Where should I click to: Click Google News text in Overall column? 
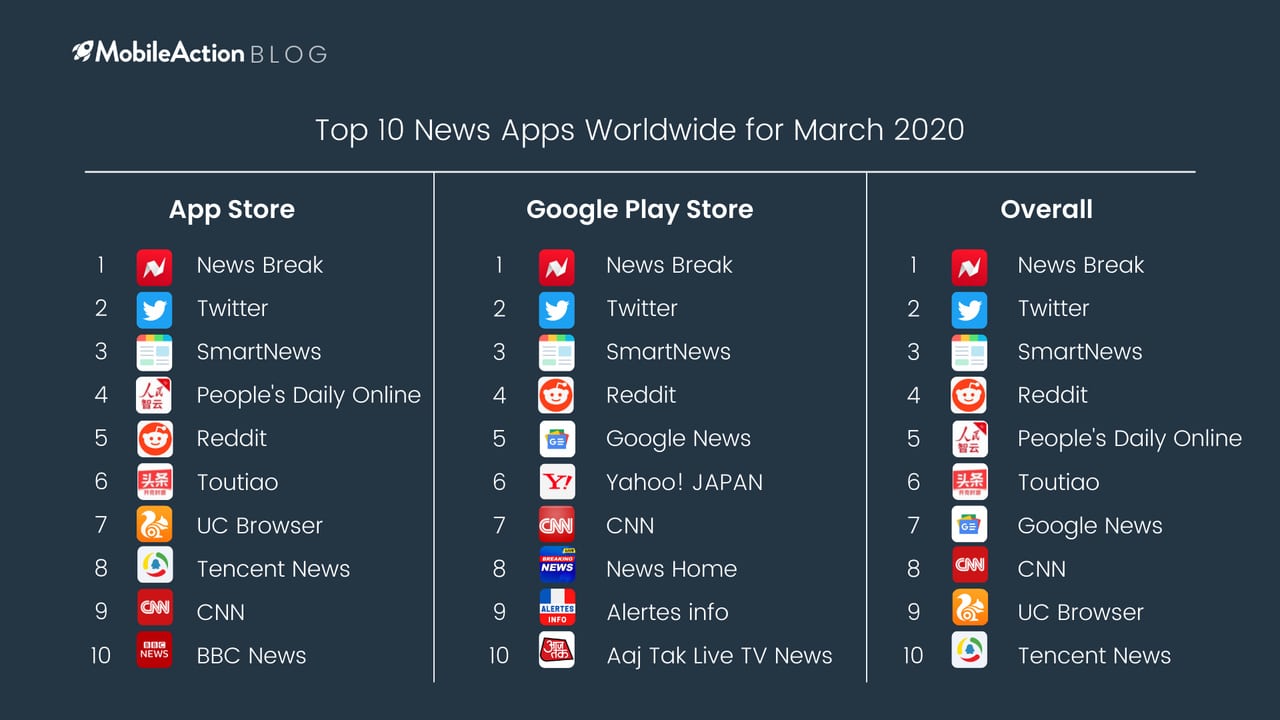[x=1090, y=526]
